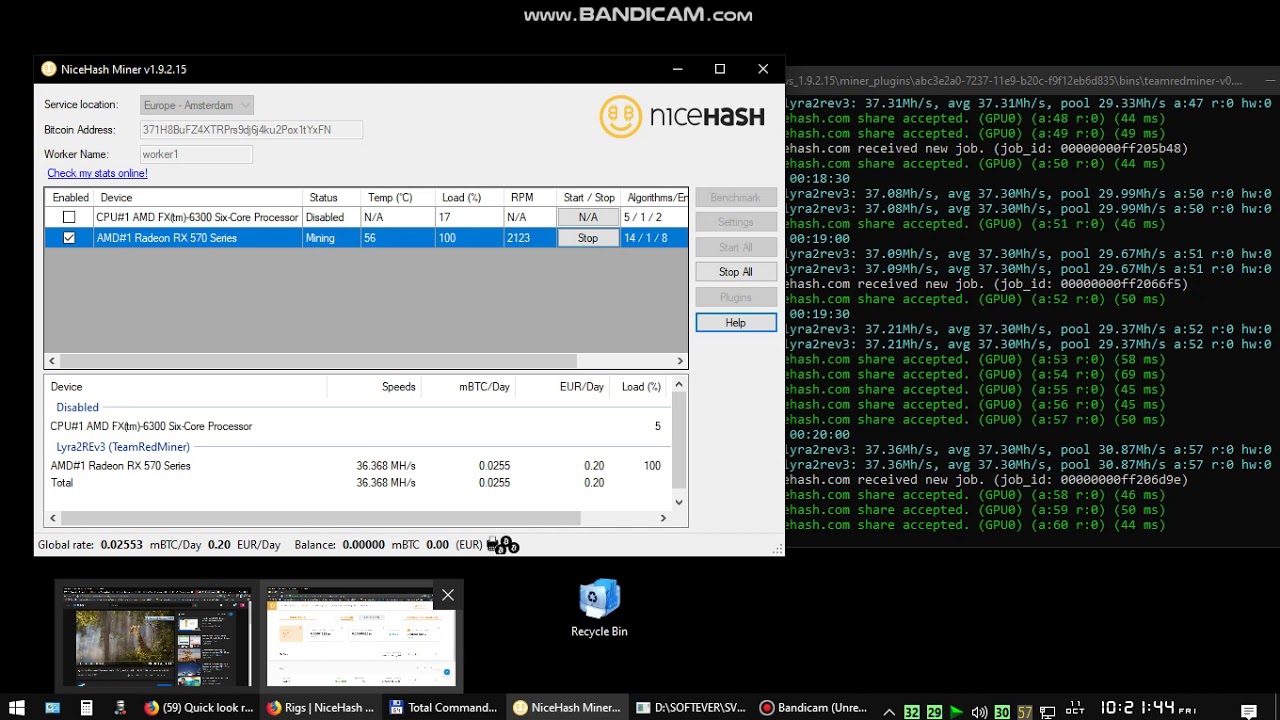Click the NiceHash Miner title bar icon
1280x720 pixels.
click(49, 69)
